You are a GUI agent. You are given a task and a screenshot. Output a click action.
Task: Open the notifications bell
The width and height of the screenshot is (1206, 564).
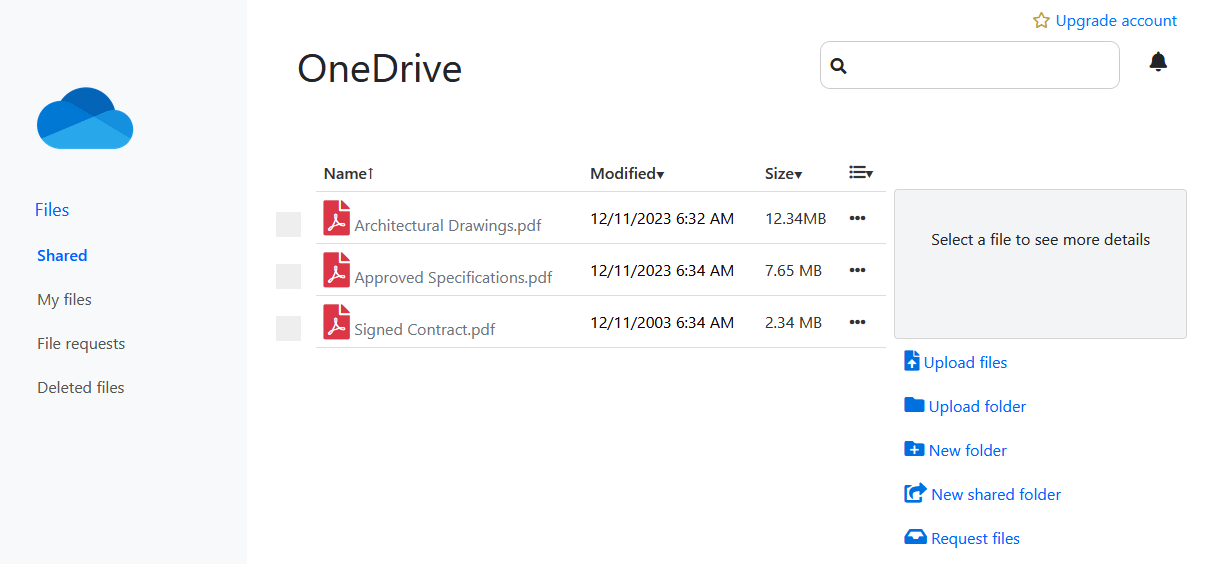(x=1158, y=62)
